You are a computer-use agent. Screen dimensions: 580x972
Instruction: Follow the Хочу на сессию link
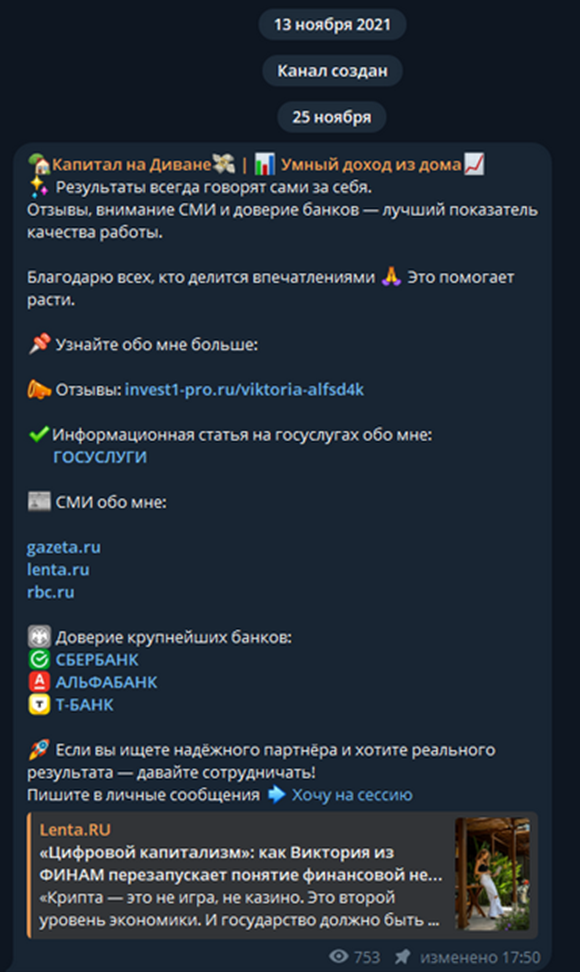click(352, 795)
